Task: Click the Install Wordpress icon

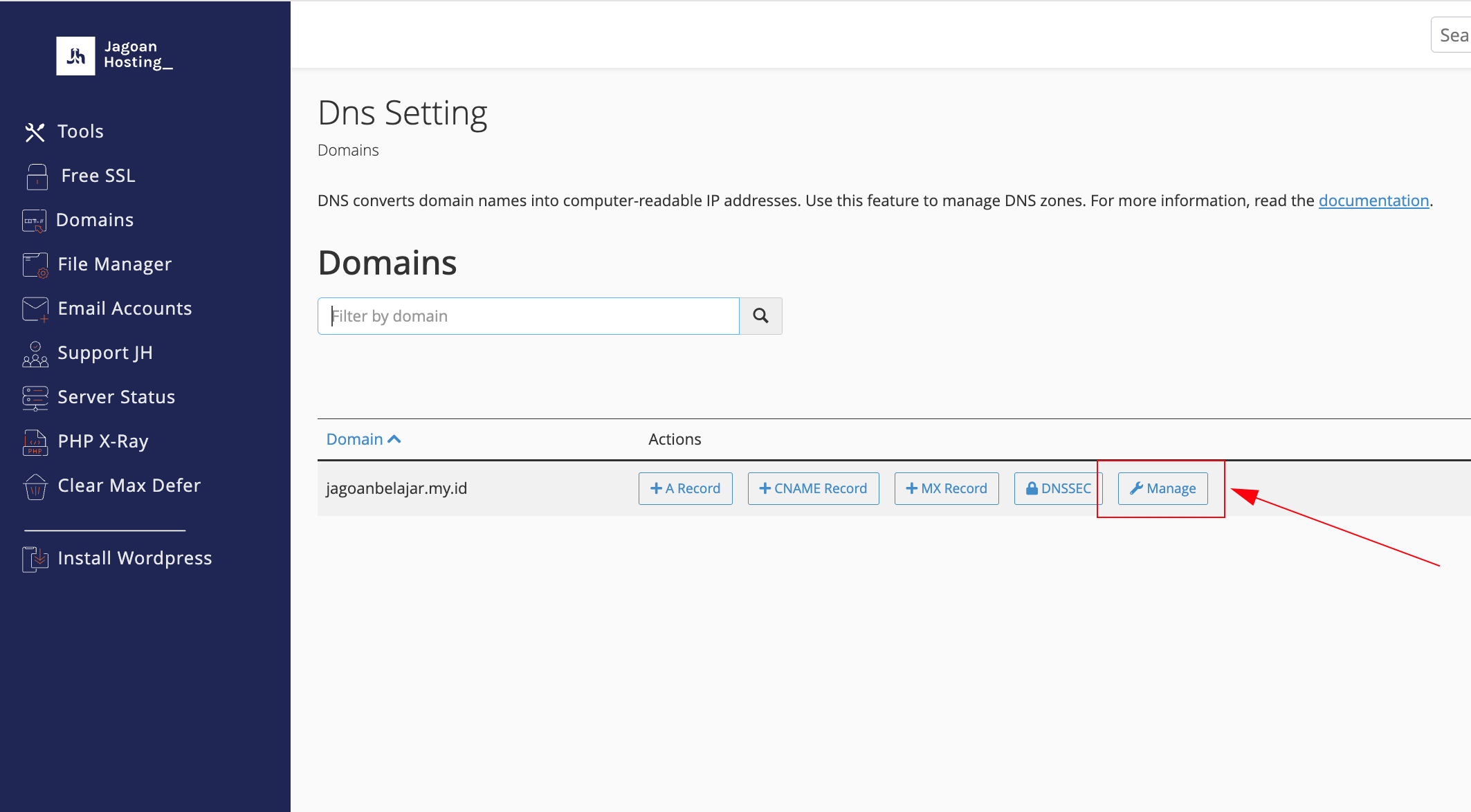Action: (35, 559)
